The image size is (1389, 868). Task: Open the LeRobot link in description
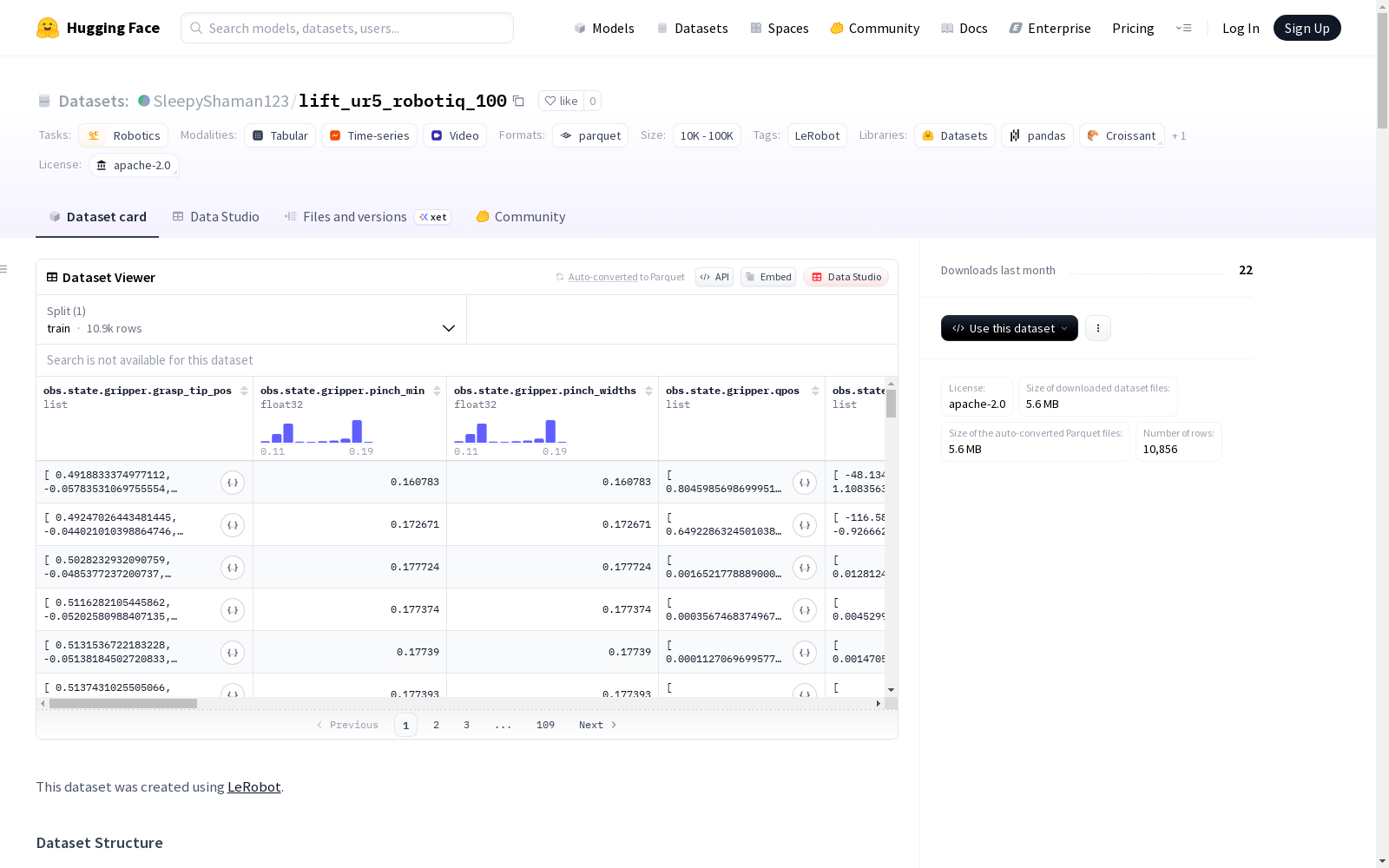[253, 787]
